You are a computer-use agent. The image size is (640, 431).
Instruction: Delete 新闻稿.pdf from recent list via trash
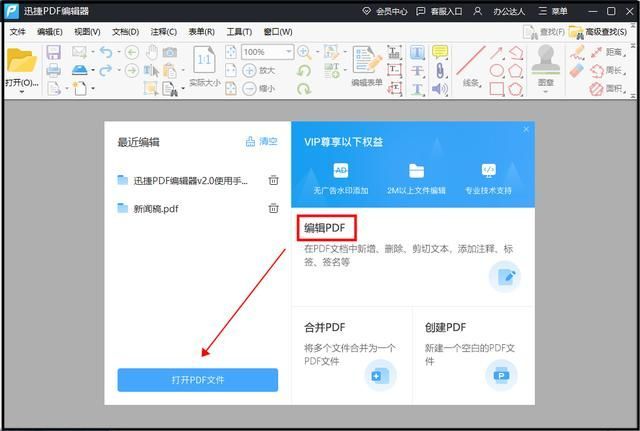tap(273, 208)
